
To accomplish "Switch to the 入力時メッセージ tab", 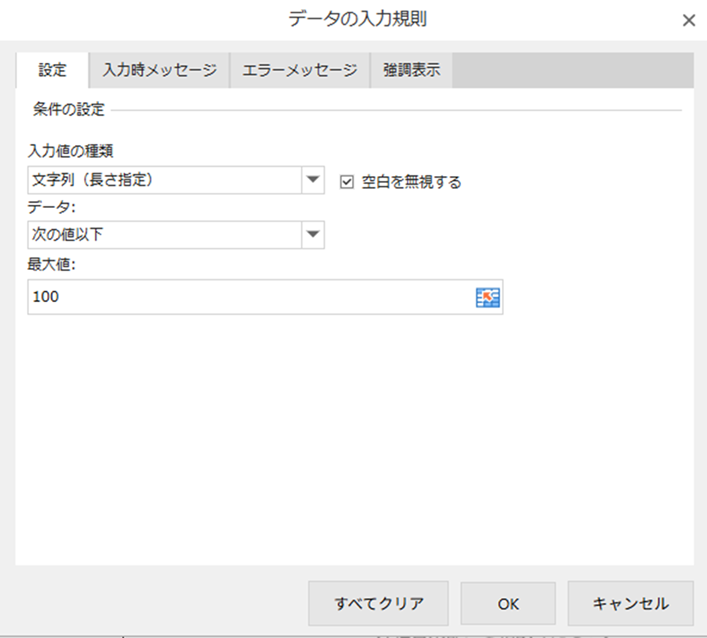I will (x=159, y=70).
